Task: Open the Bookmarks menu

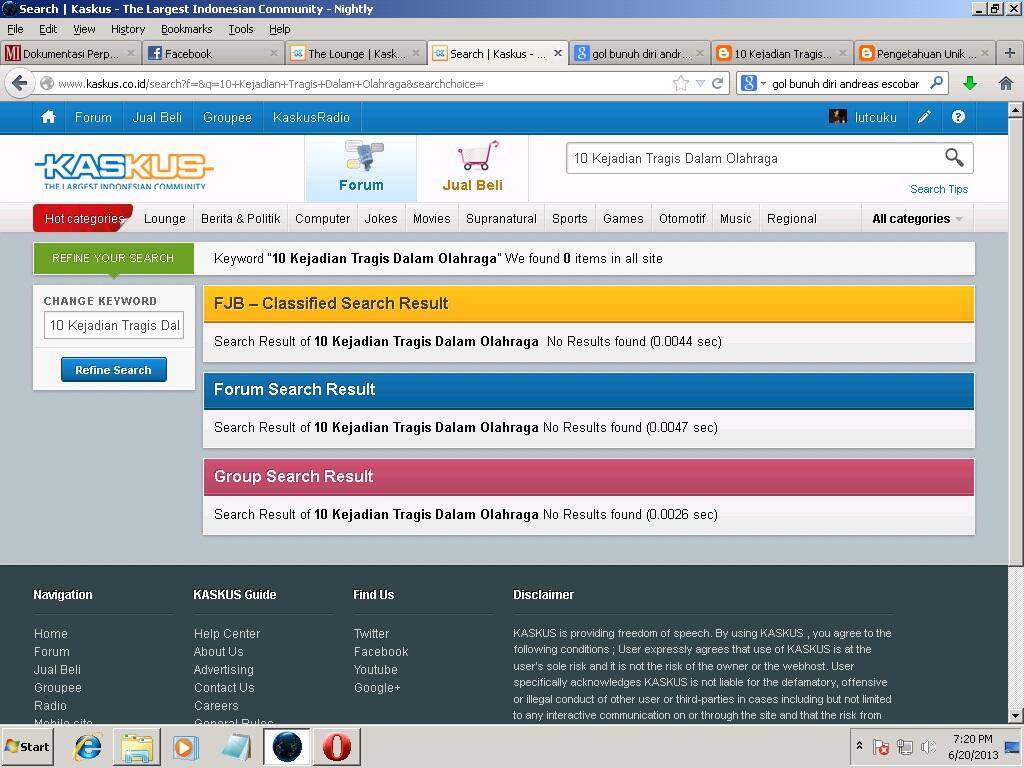Action: point(186,29)
